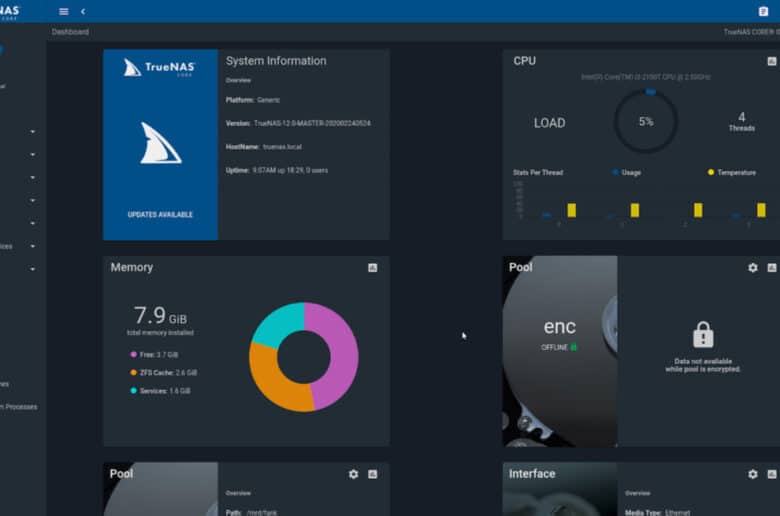The height and width of the screenshot is (516, 780).
Task: Click the teal segment of memory donut
Action: tap(281, 321)
